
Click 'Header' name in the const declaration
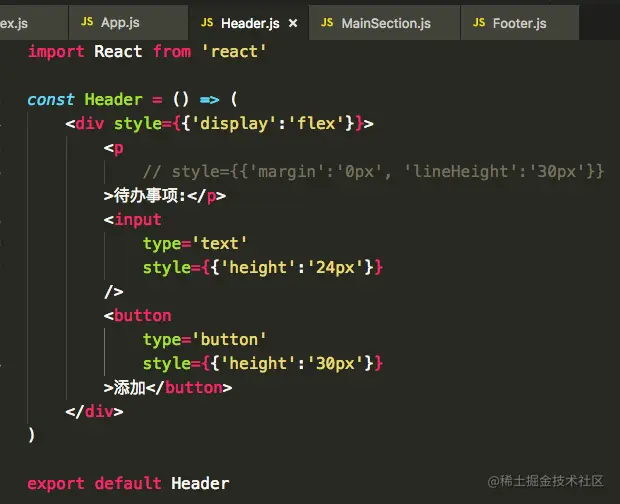pyautogui.click(x=113, y=99)
